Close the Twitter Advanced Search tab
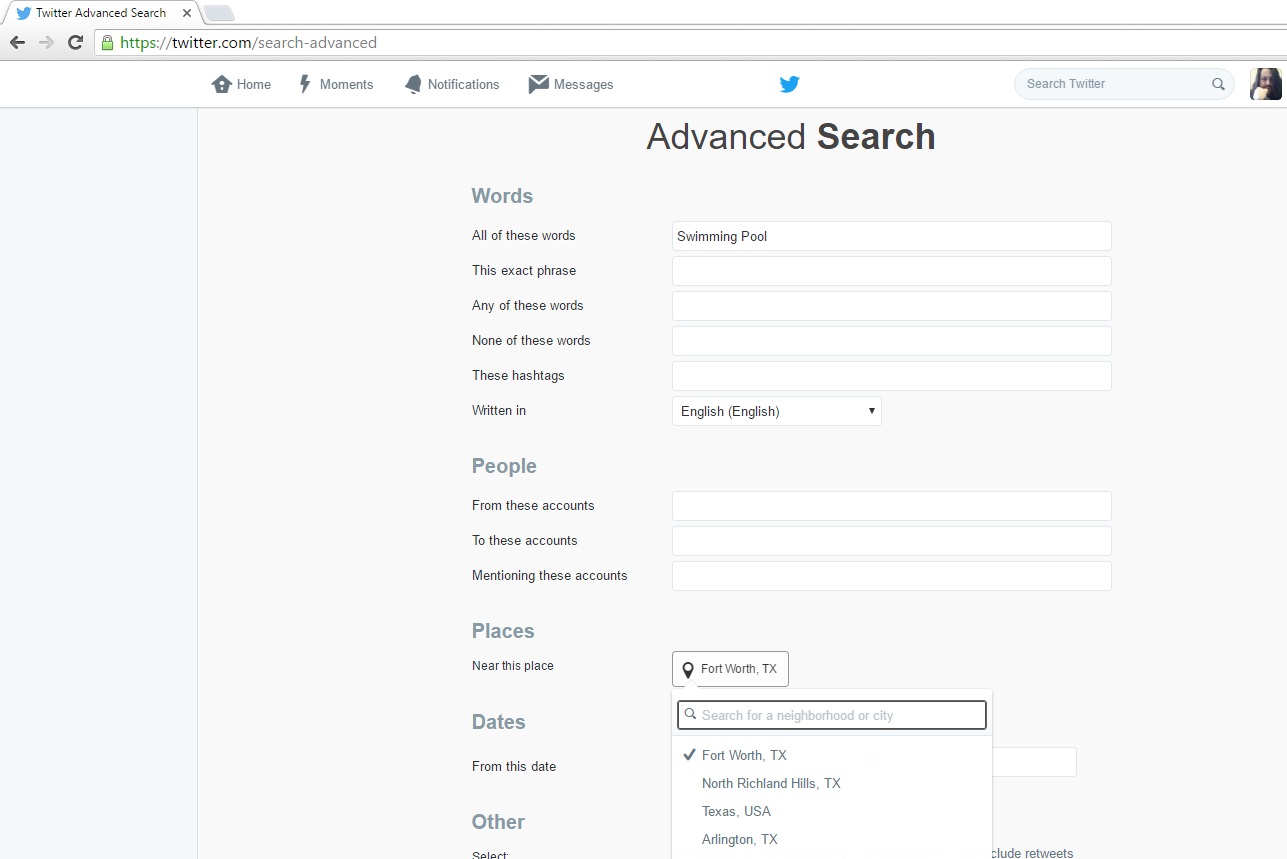The height and width of the screenshot is (859, 1287). (187, 13)
